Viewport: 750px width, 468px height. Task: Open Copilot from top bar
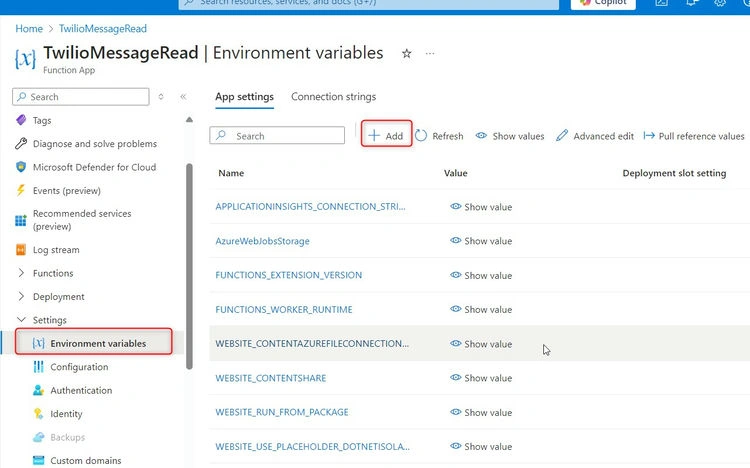(603, 4)
